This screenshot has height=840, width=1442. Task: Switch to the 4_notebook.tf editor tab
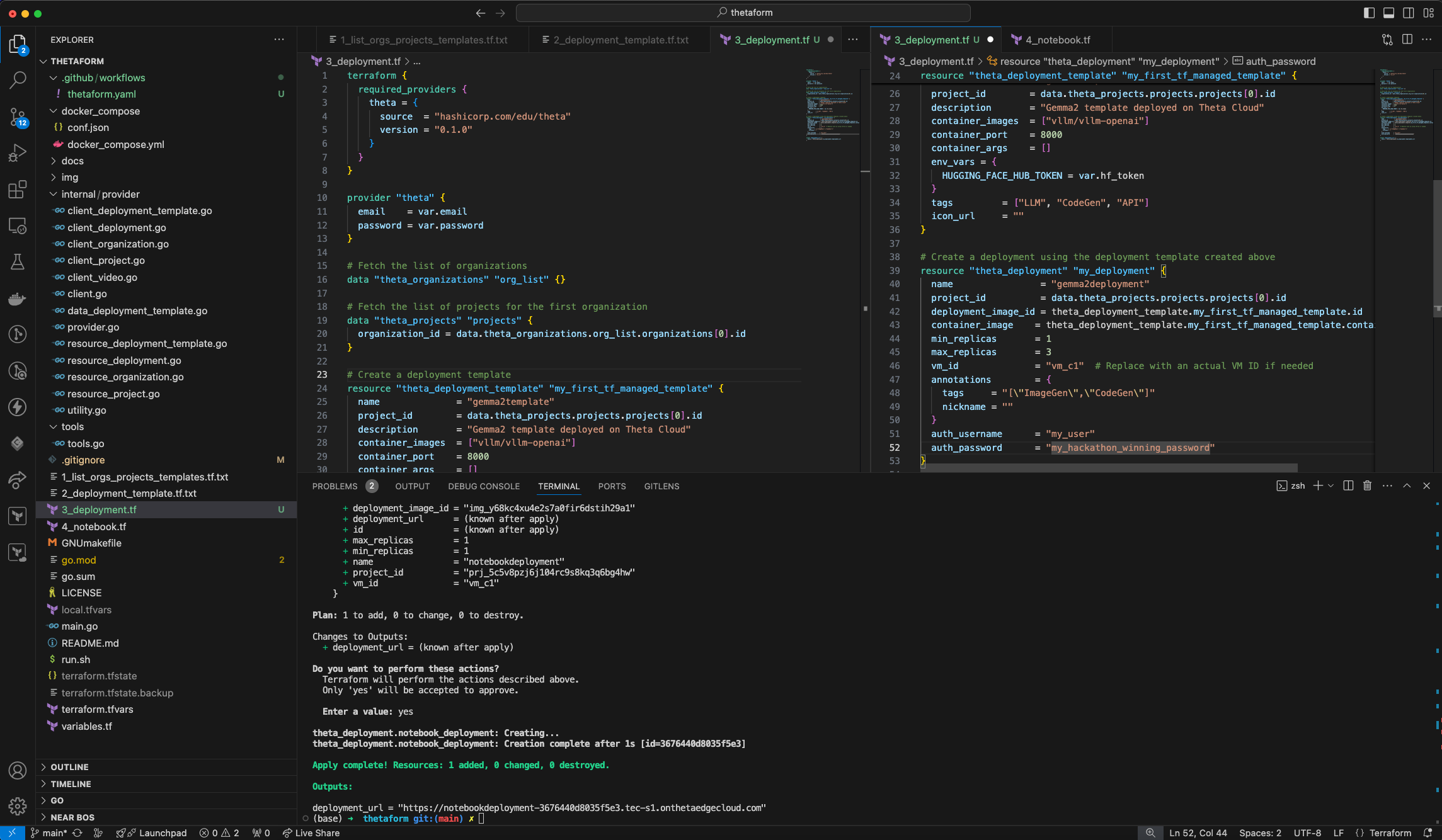click(x=1057, y=40)
